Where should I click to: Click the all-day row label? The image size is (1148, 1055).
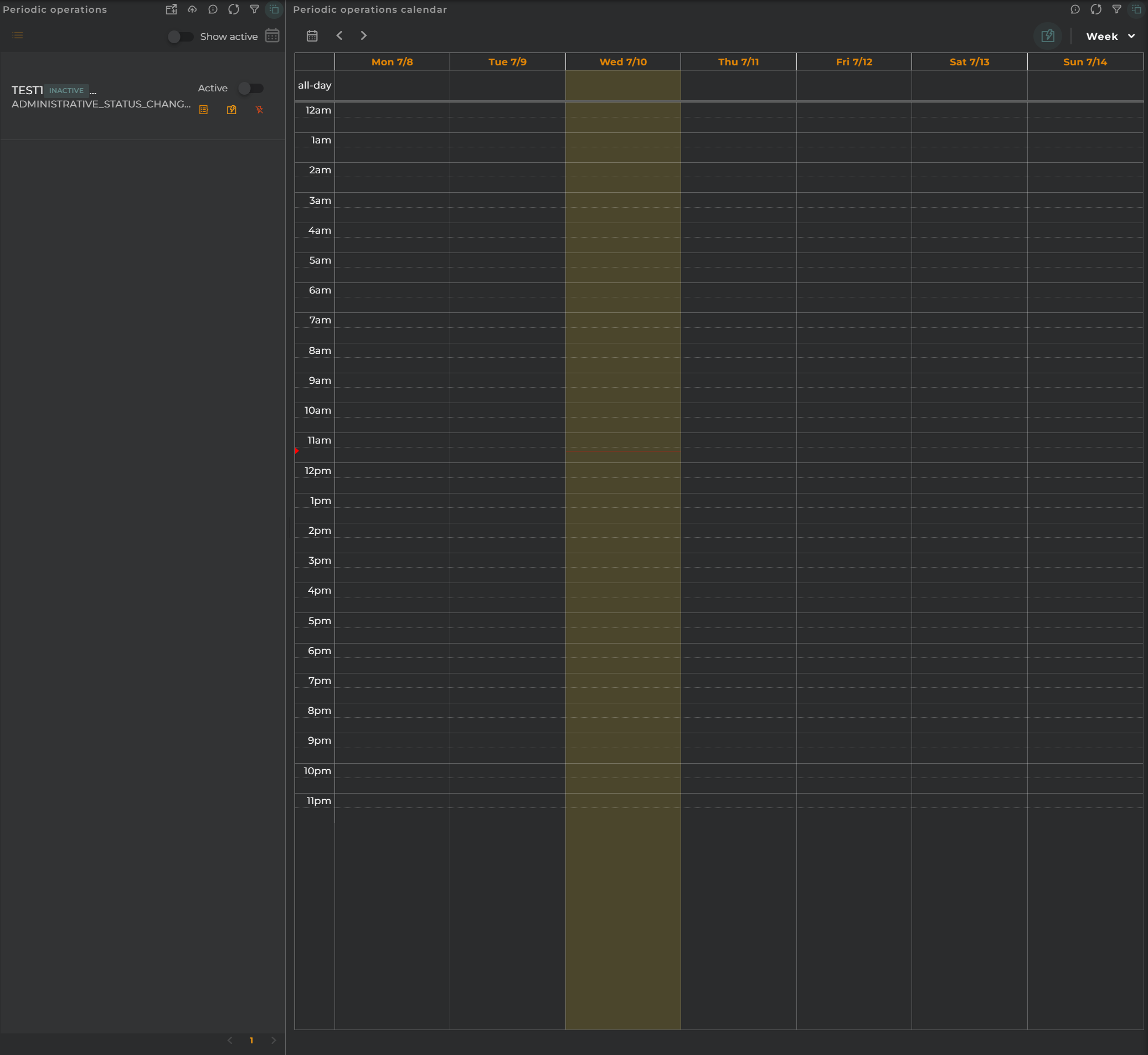(315, 85)
